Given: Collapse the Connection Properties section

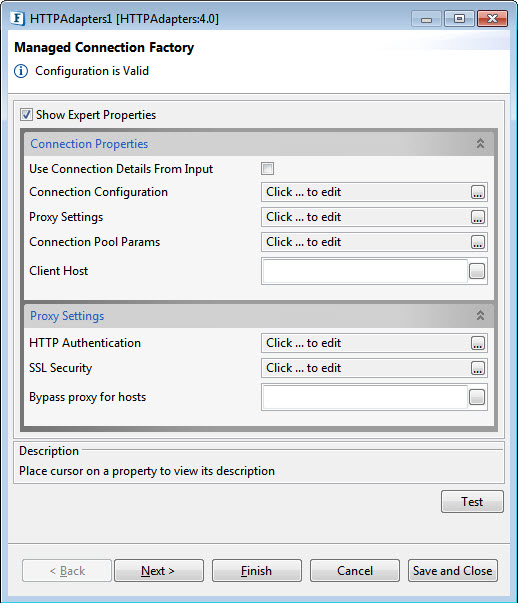Looking at the screenshot, I should 480,143.
